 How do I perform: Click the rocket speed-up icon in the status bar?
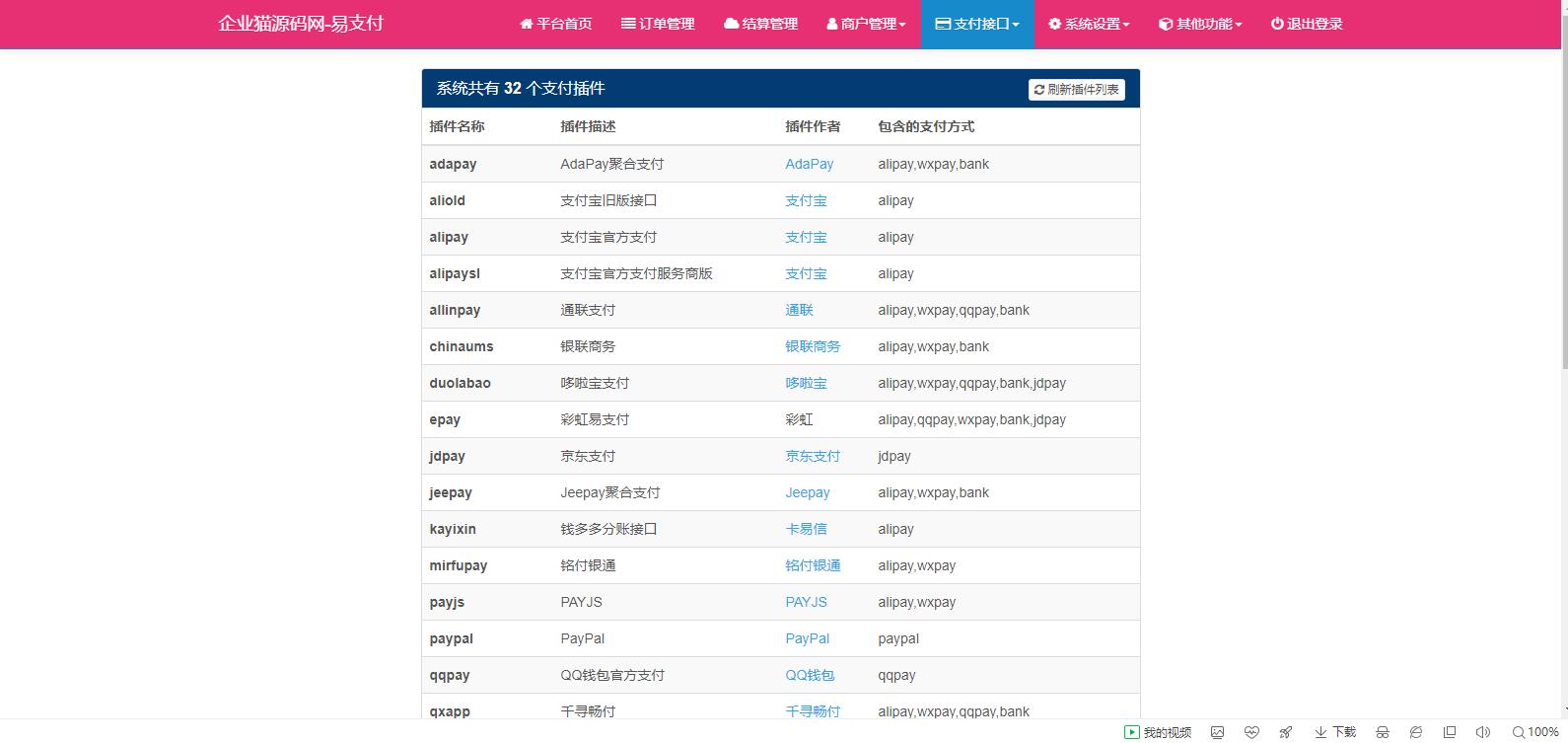tap(1285, 732)
